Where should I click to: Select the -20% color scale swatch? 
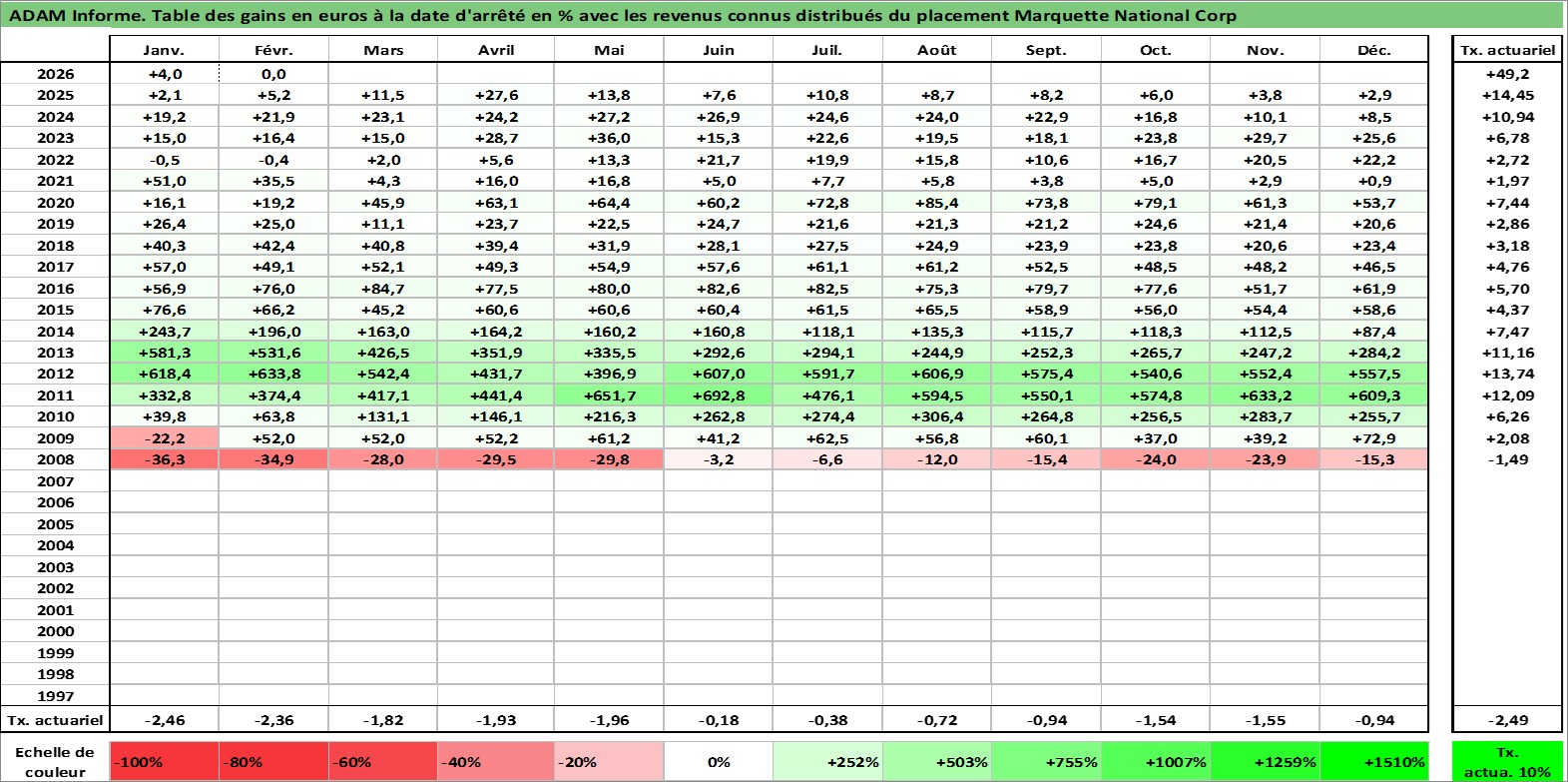[x=609, y=762]
